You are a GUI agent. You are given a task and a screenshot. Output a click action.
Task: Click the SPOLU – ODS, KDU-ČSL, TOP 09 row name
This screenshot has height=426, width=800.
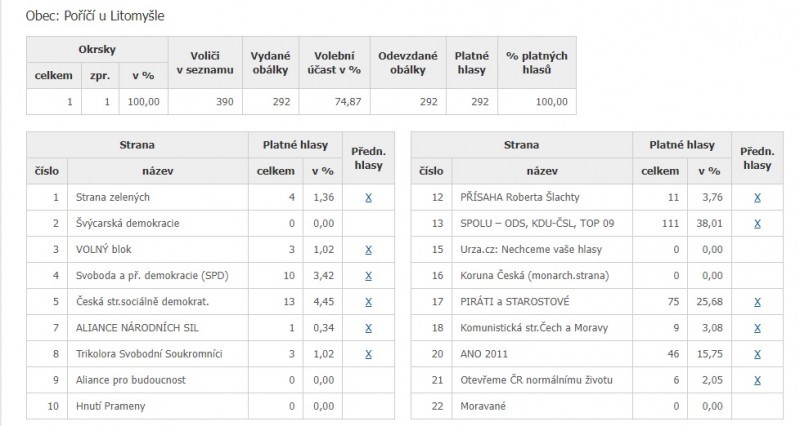point(537,223)
